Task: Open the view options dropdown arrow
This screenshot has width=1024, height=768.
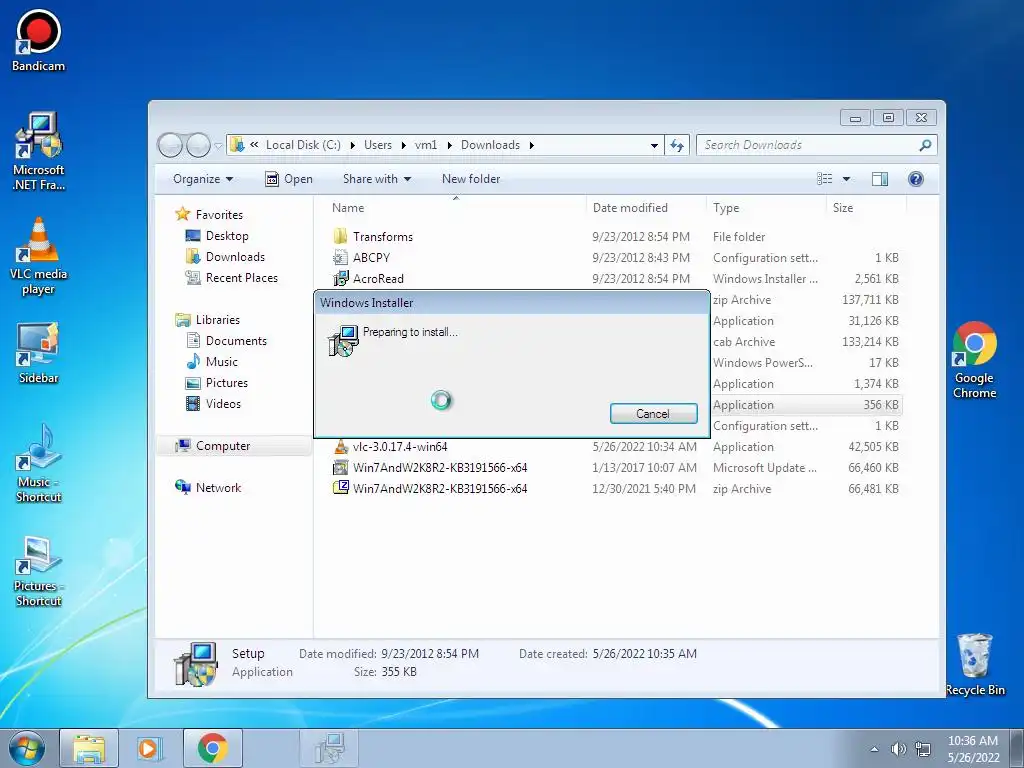Action: pos(846,179)
